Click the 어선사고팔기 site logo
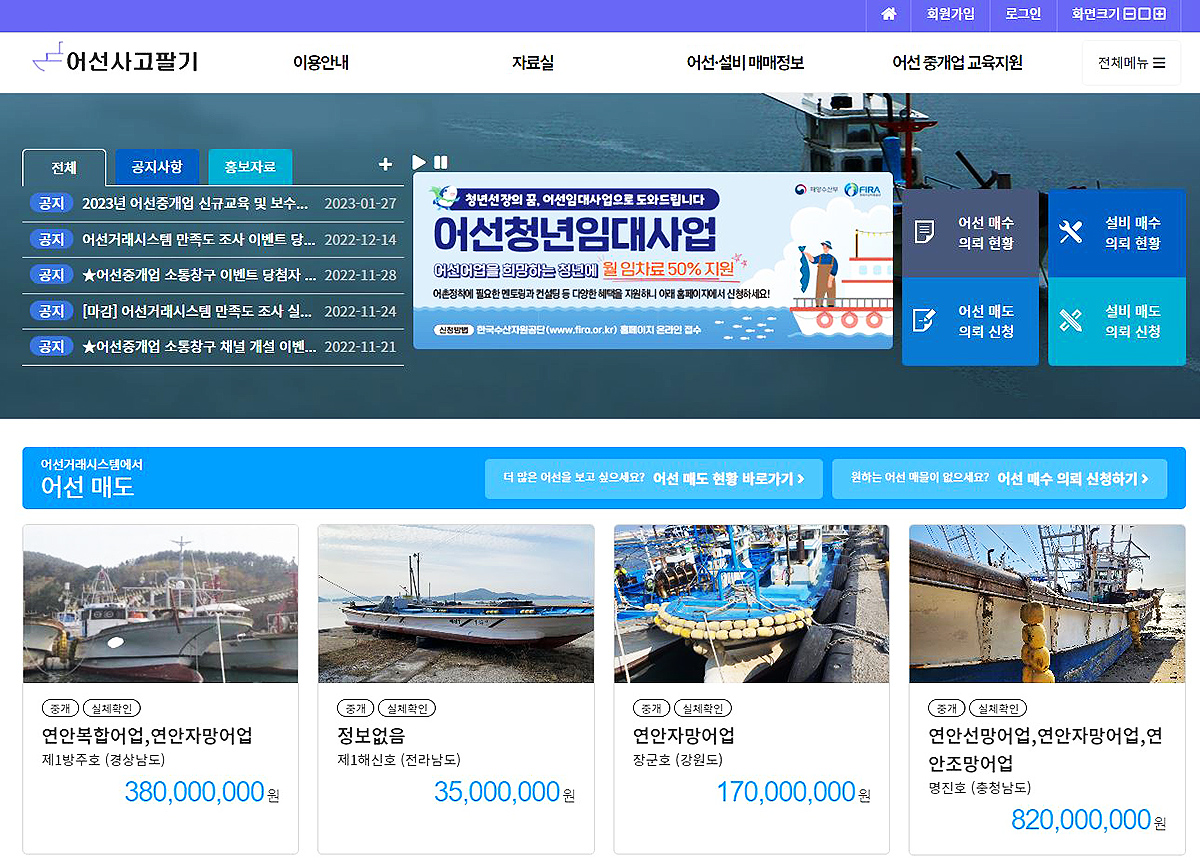This screenshot has height=862, width=1200. (x=114, y=60)
